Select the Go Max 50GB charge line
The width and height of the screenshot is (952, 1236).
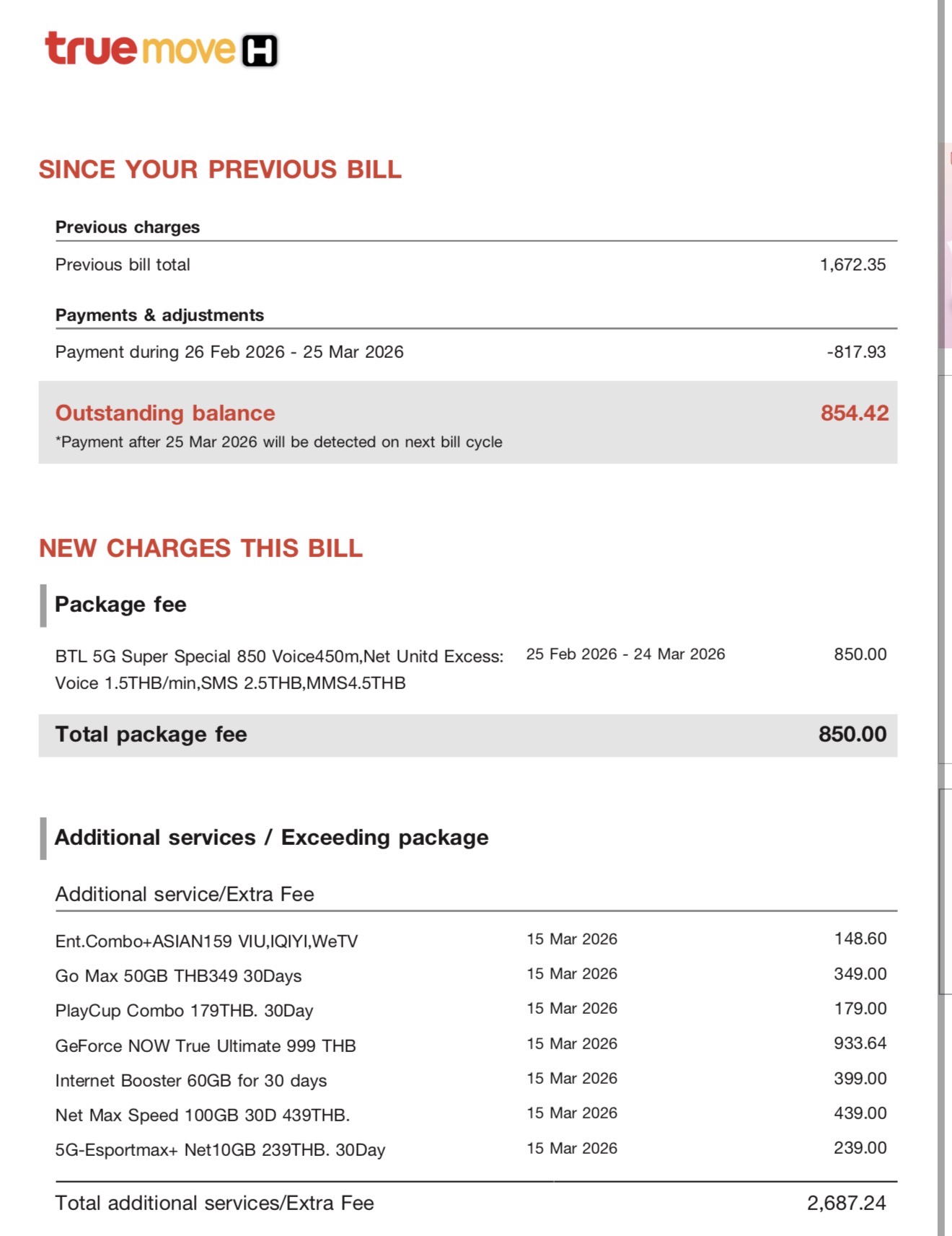pos(178,976)
